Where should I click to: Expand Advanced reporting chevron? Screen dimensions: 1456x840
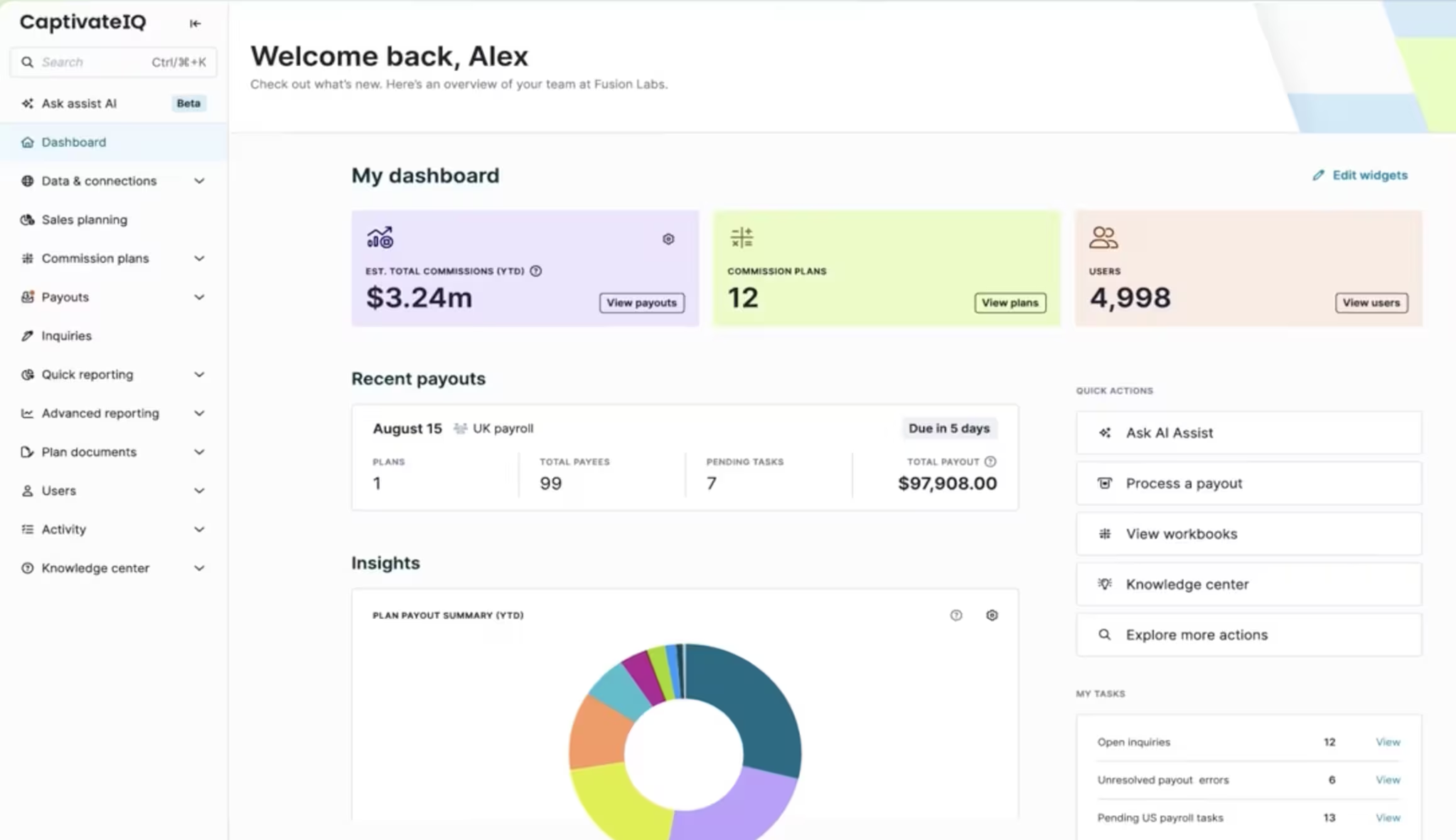click(199, 413)
